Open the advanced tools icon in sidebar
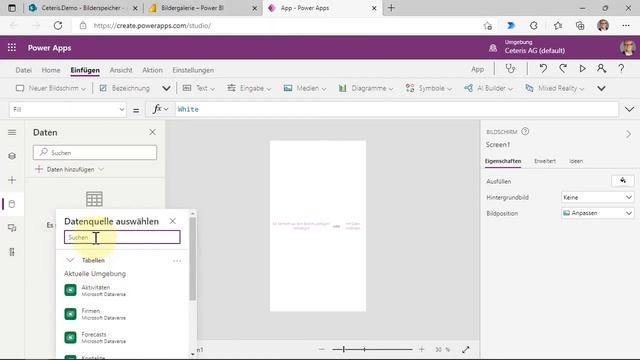The image size is (640, 360). pos(12,252)
